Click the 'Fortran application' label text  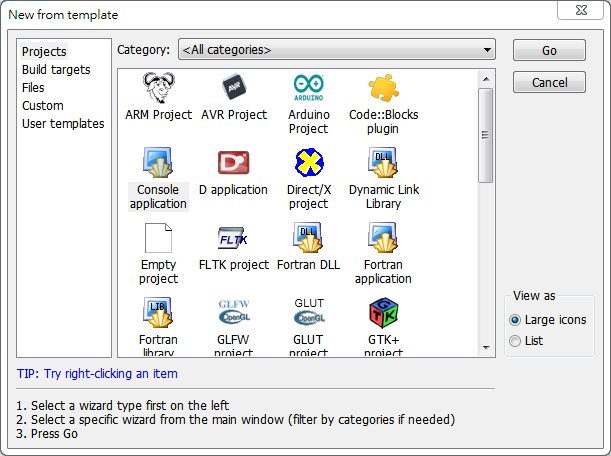click(383, 272)
